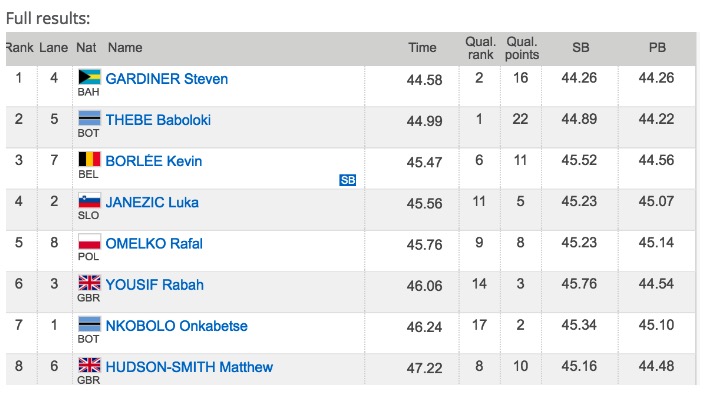
Task: Click the blue SB badge in Borlée's row
Action: coord(347,180)
